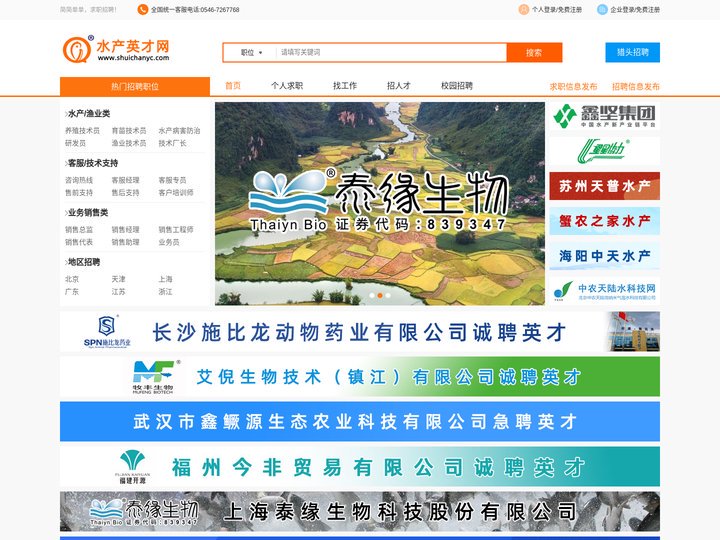720x540 pixels.
Task: Click the 养殖技术员 job link
Action: pyautogui.click(x=82, y=131)
